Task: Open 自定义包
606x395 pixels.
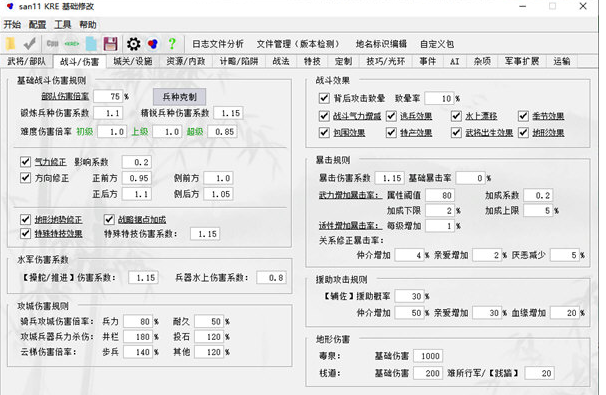Action: [x=437, y=44]
